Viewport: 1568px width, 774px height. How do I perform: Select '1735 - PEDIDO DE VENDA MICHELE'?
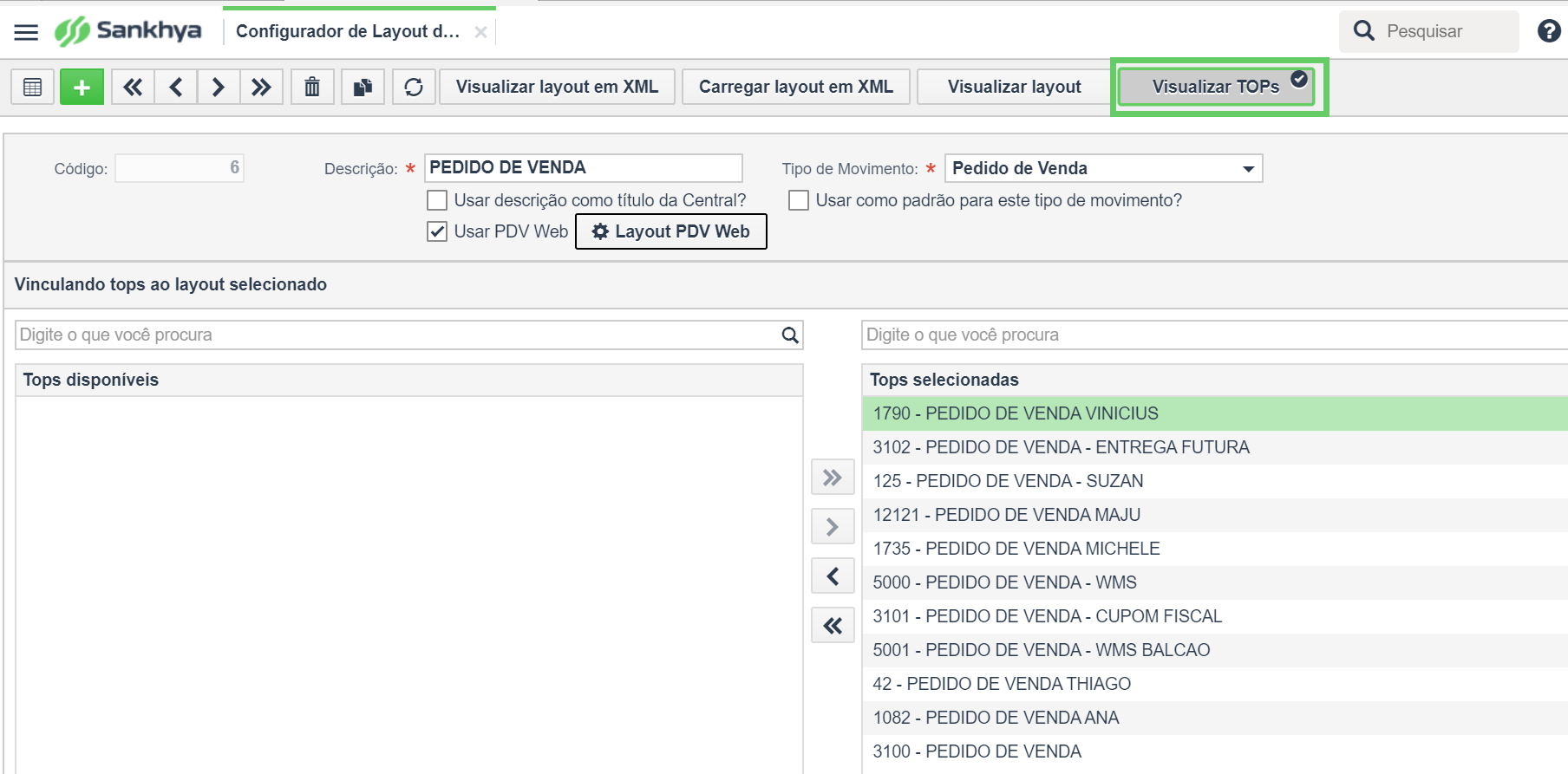[1215, 549]
